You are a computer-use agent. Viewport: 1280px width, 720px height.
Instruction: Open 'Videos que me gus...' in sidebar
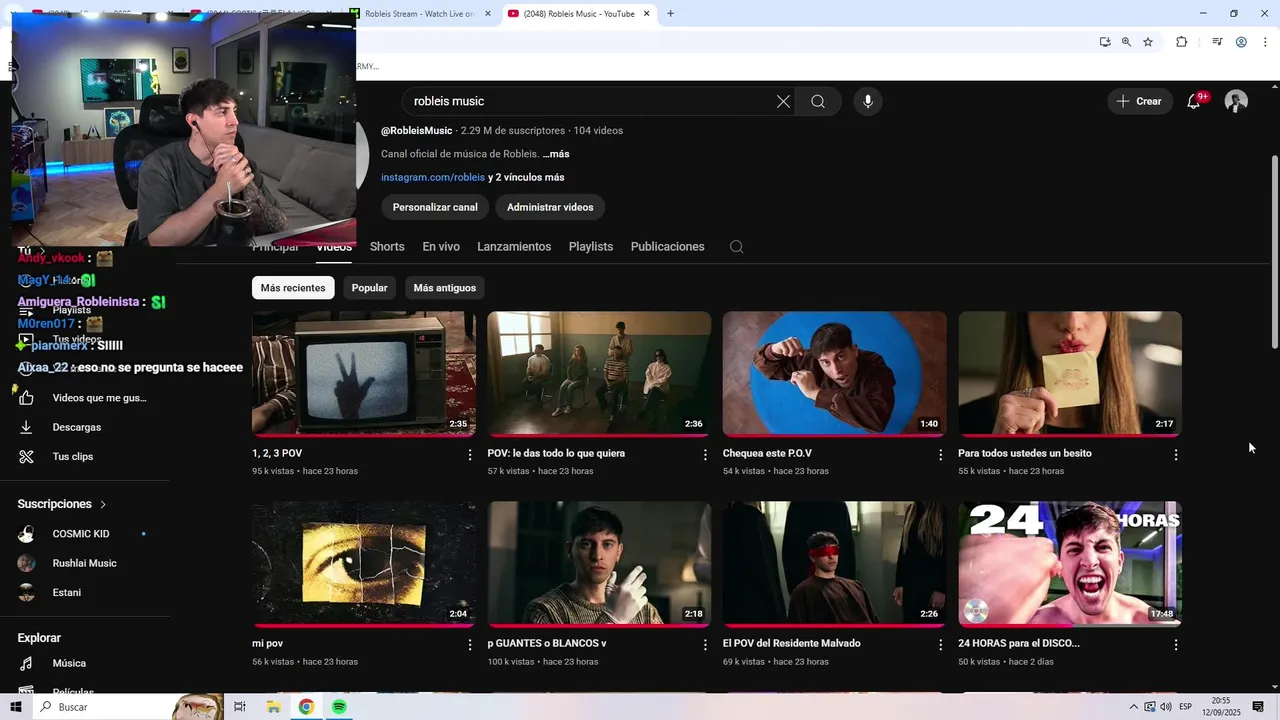(86, 398)
